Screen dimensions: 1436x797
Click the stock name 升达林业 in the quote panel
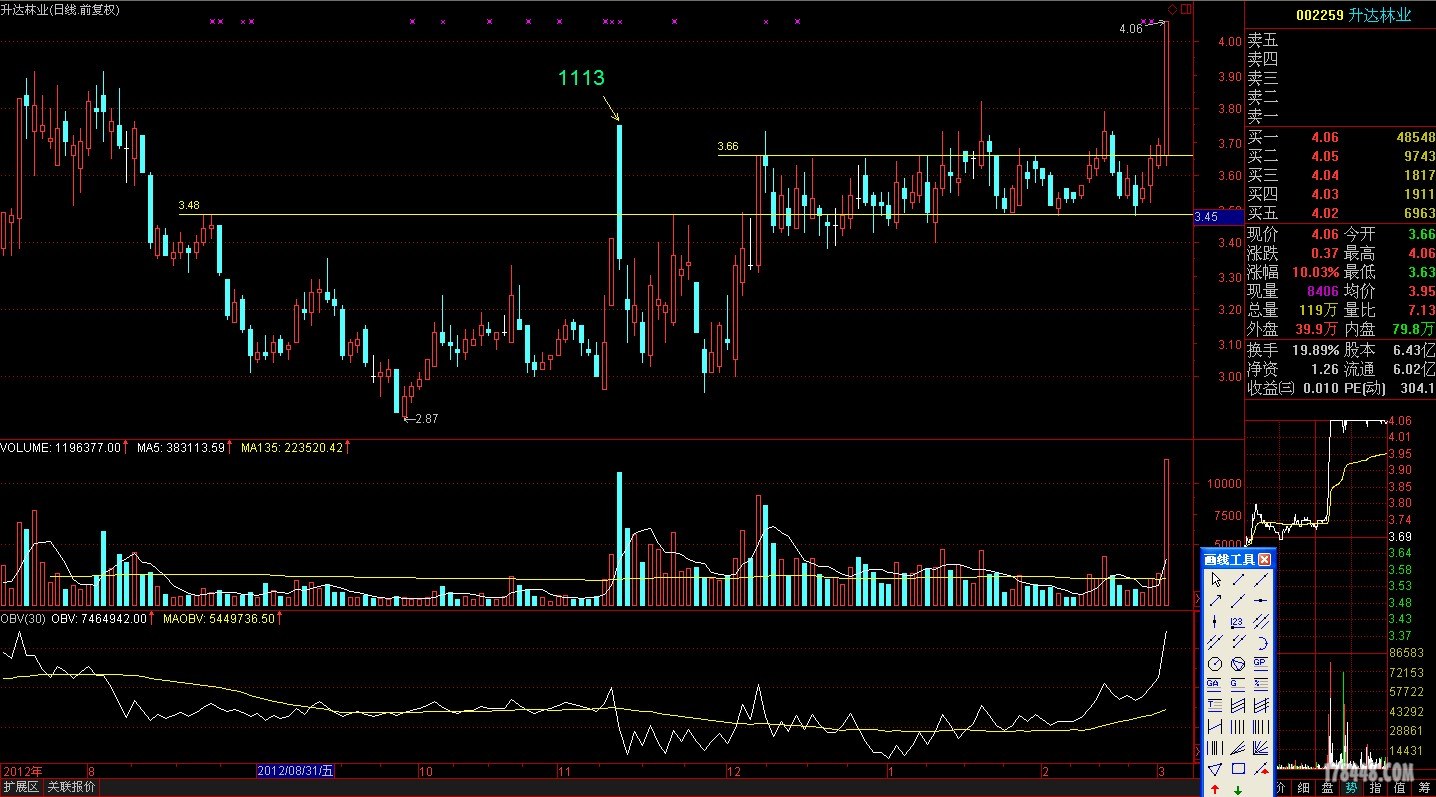[x=1381, y=15]
